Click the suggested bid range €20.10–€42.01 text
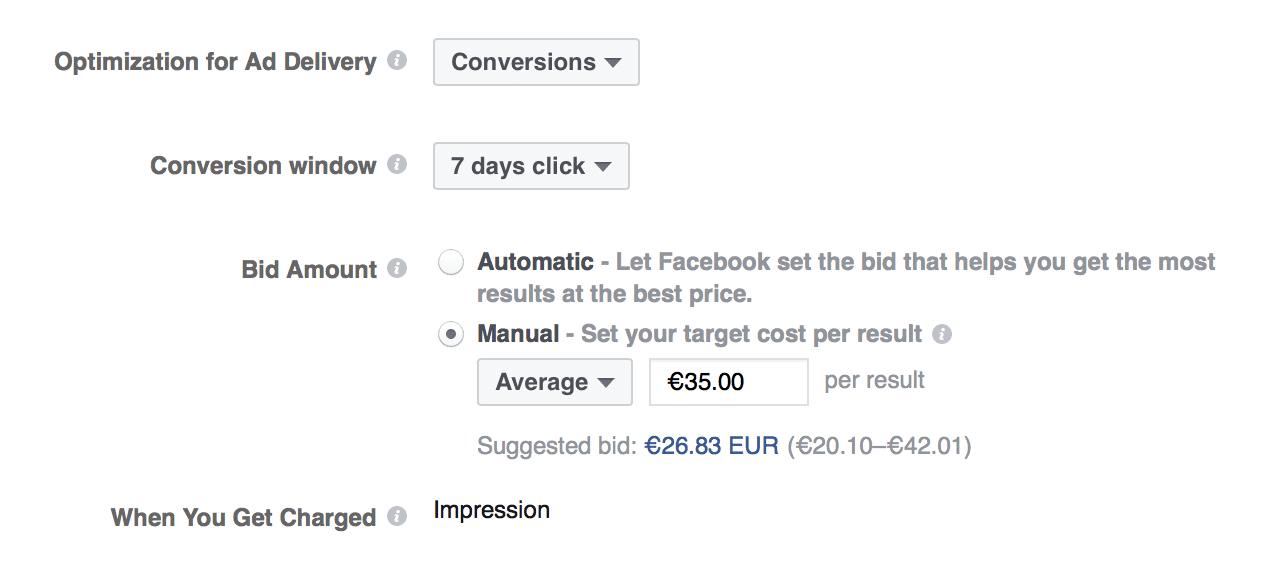This screenshot has width=1286, height=582. click(x=879, y=446)
